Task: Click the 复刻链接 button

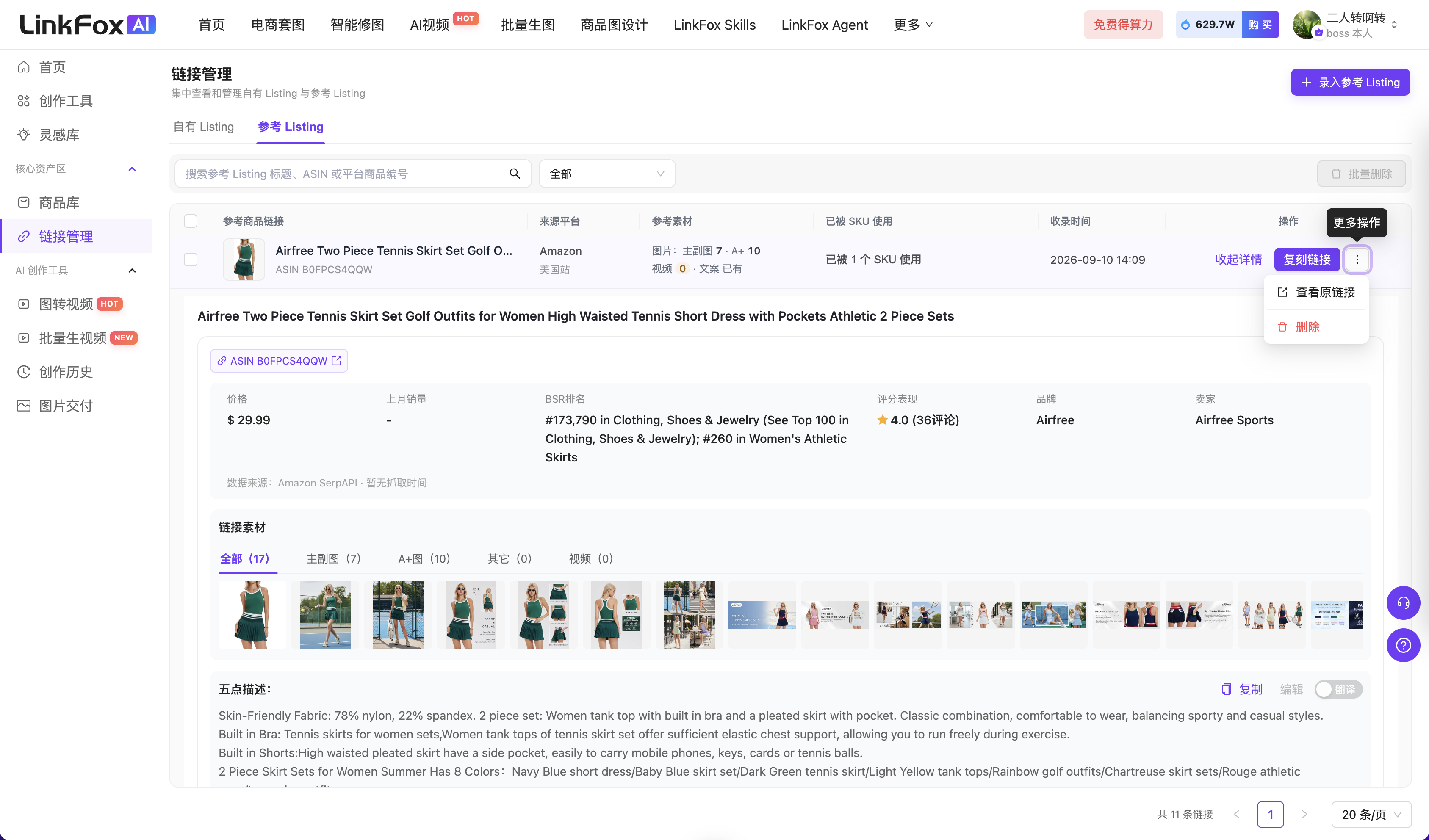Action: [x=1307, y=260]
